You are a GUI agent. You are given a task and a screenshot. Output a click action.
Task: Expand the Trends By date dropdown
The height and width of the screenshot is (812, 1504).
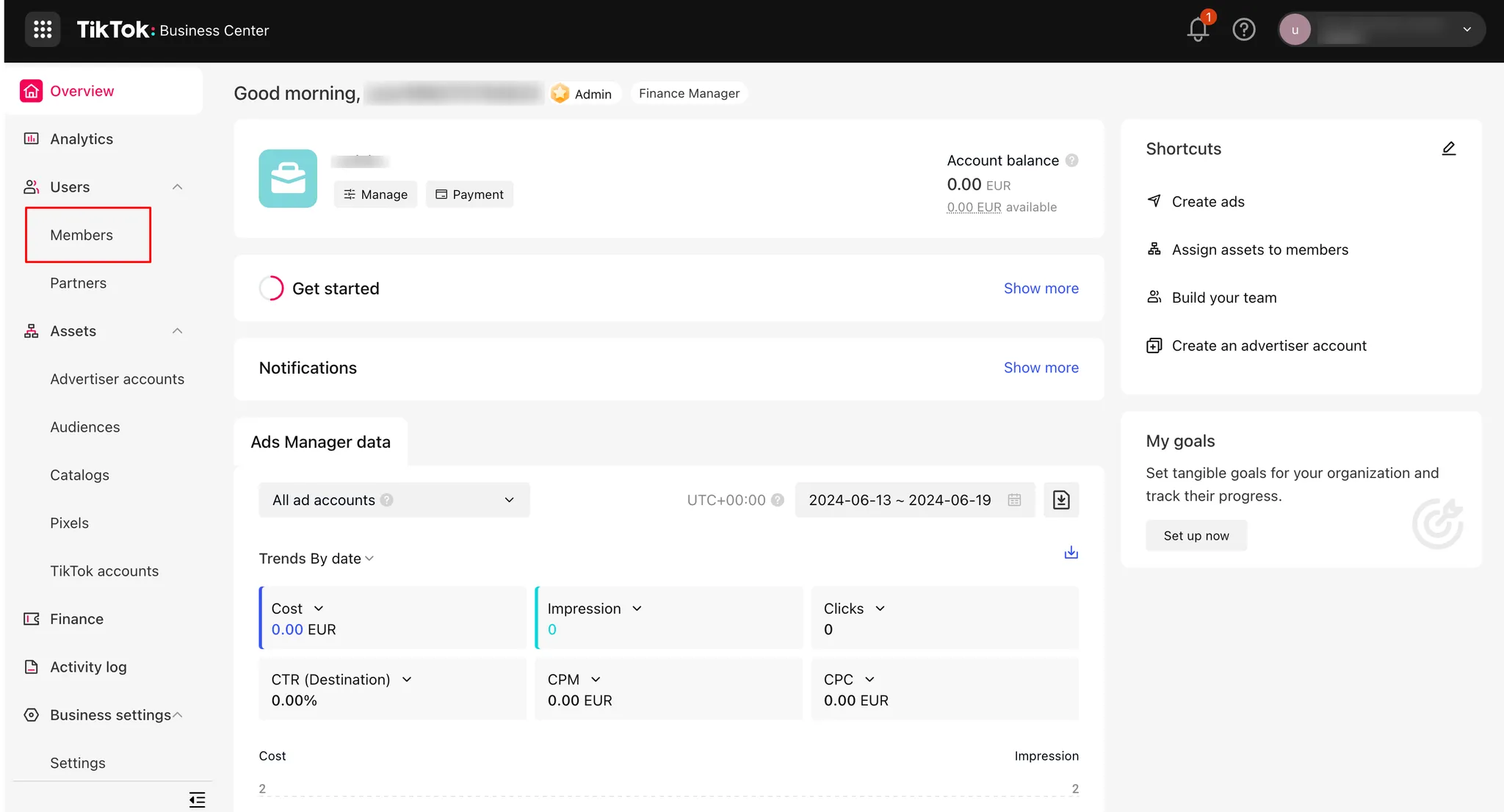317,559
